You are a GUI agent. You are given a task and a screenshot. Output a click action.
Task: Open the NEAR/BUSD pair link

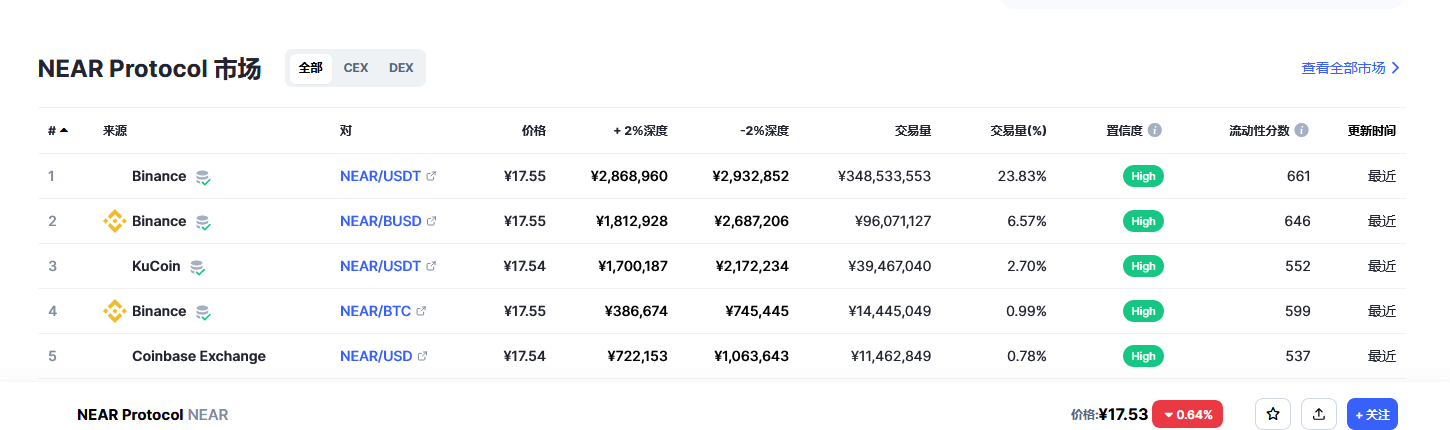pos(380,221)
